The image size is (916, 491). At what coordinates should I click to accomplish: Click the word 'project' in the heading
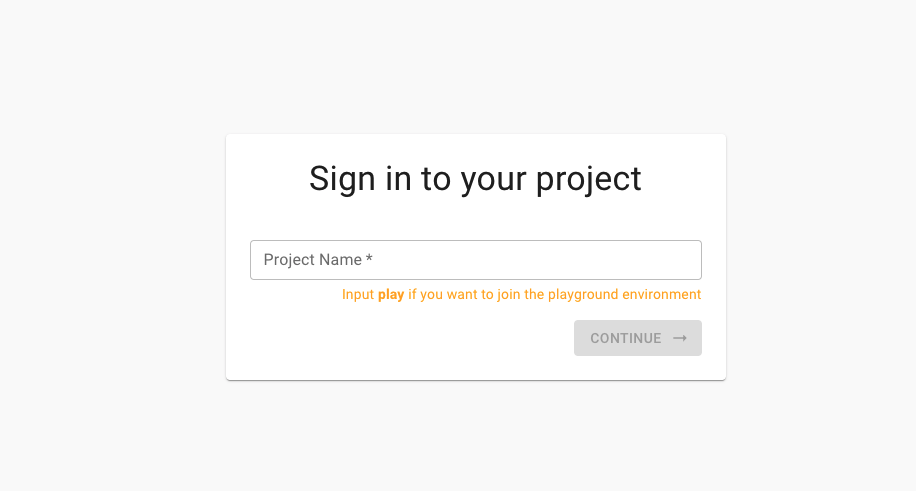(588, 179)
